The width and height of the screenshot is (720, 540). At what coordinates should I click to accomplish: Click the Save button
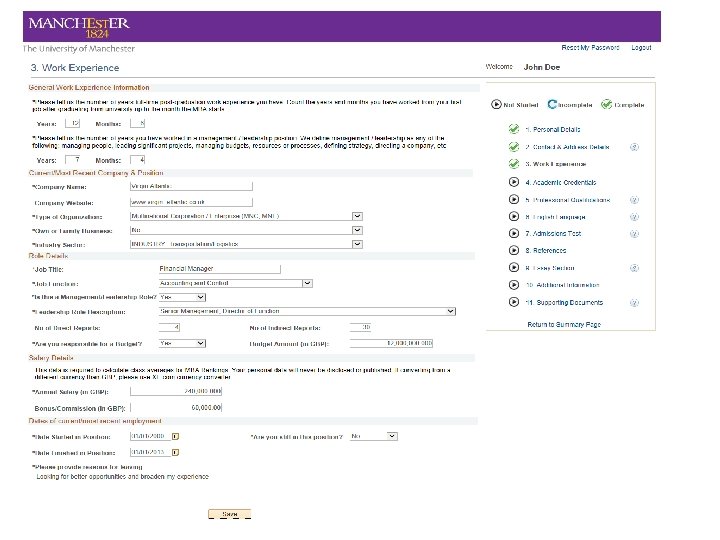pos(230,514)
